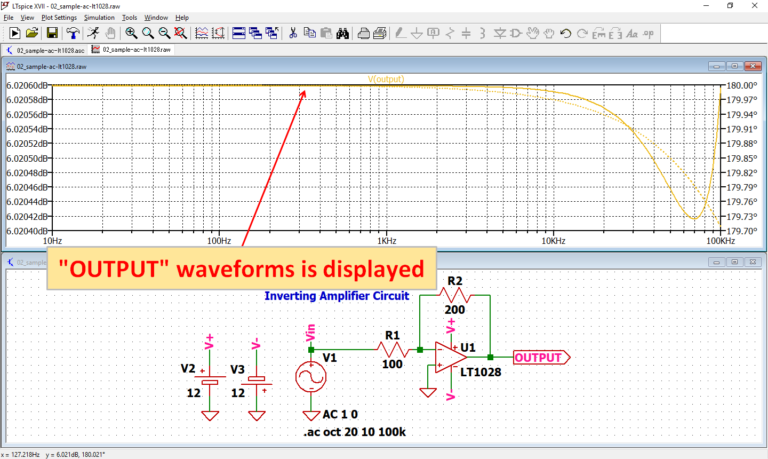Click the scissors Cut icon
The width and height of the screenshot is (768, 459).
[x=293, y=33]
